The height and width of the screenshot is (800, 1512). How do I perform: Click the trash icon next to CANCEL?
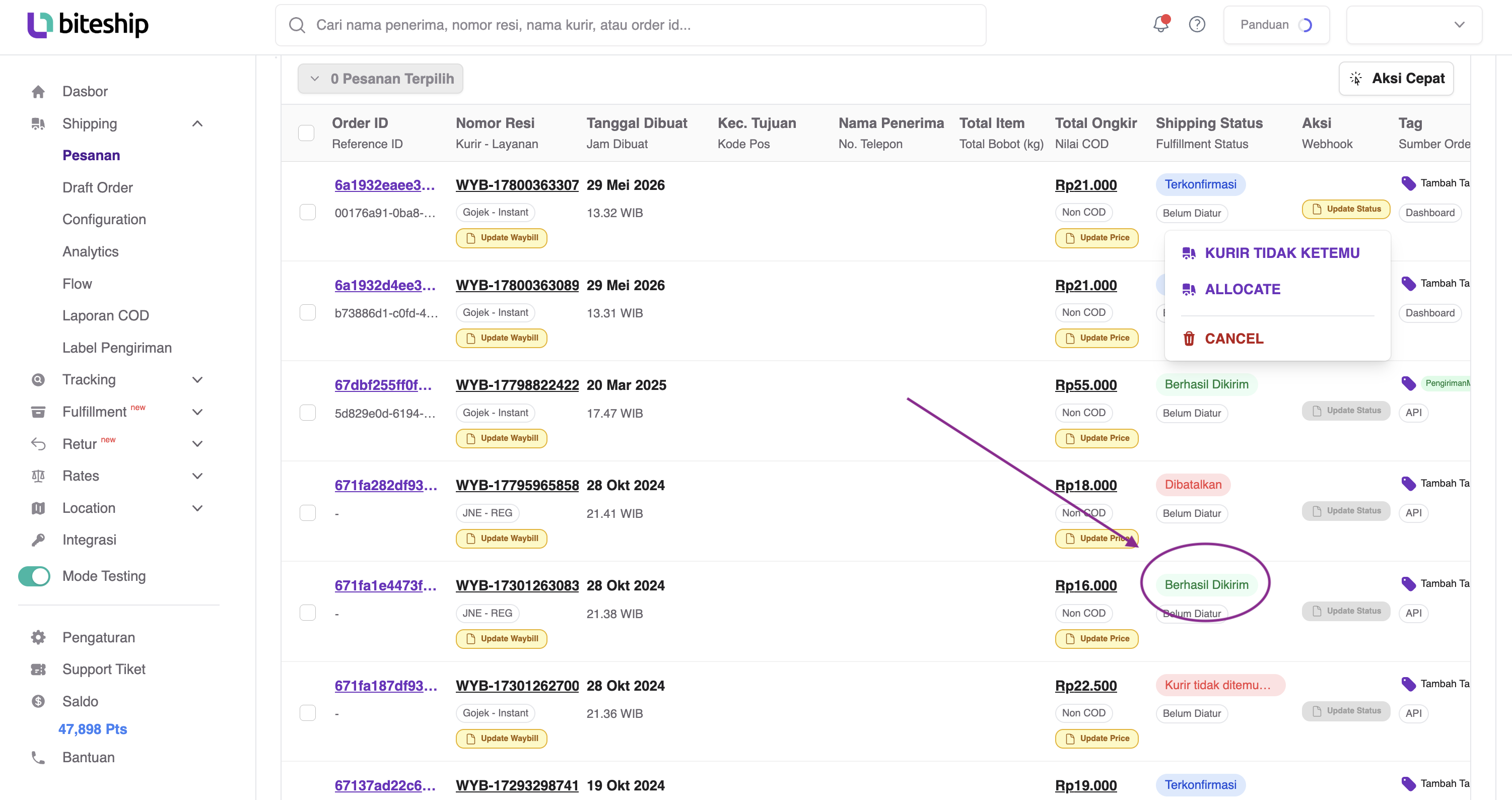[1189, 339]
